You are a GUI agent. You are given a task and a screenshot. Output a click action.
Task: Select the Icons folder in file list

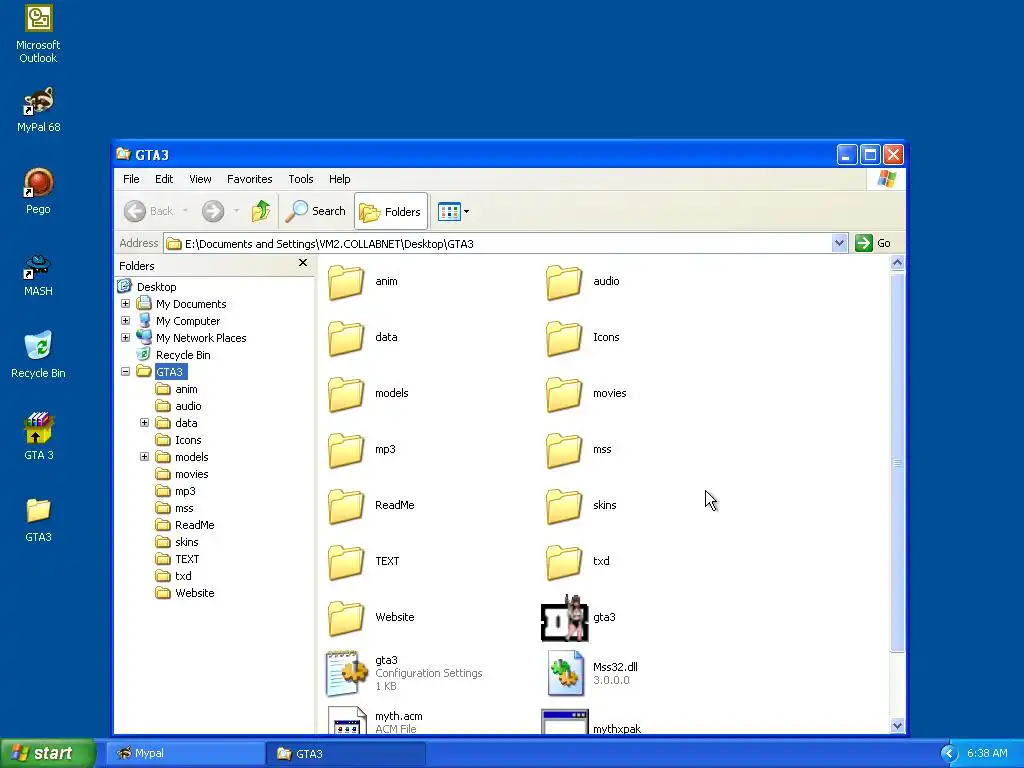click(x=583, y=338)
